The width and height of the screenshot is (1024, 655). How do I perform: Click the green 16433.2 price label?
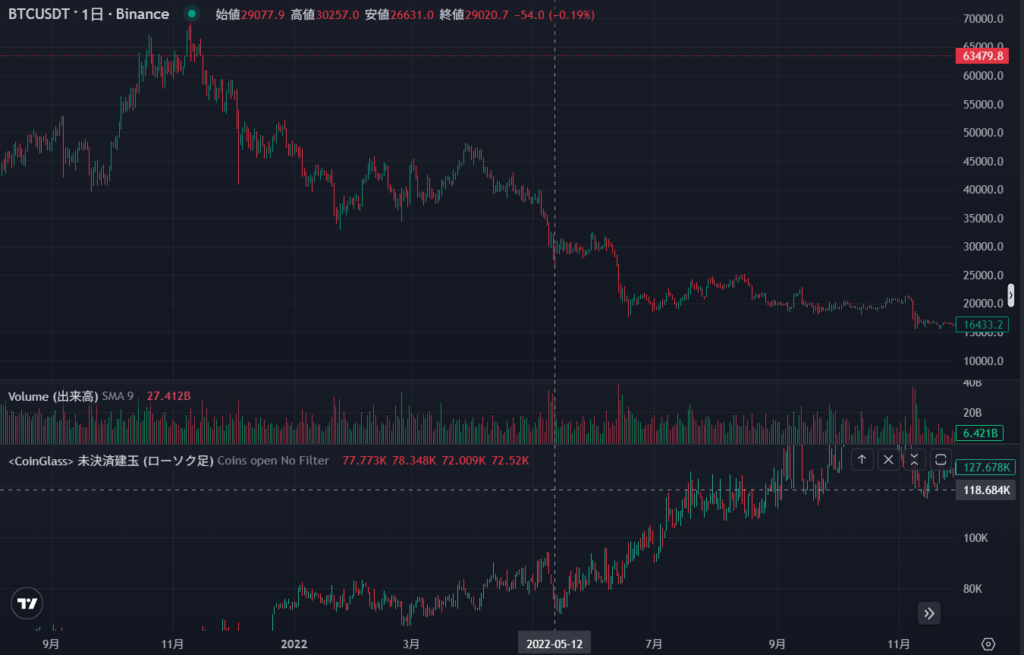(982, 325)
